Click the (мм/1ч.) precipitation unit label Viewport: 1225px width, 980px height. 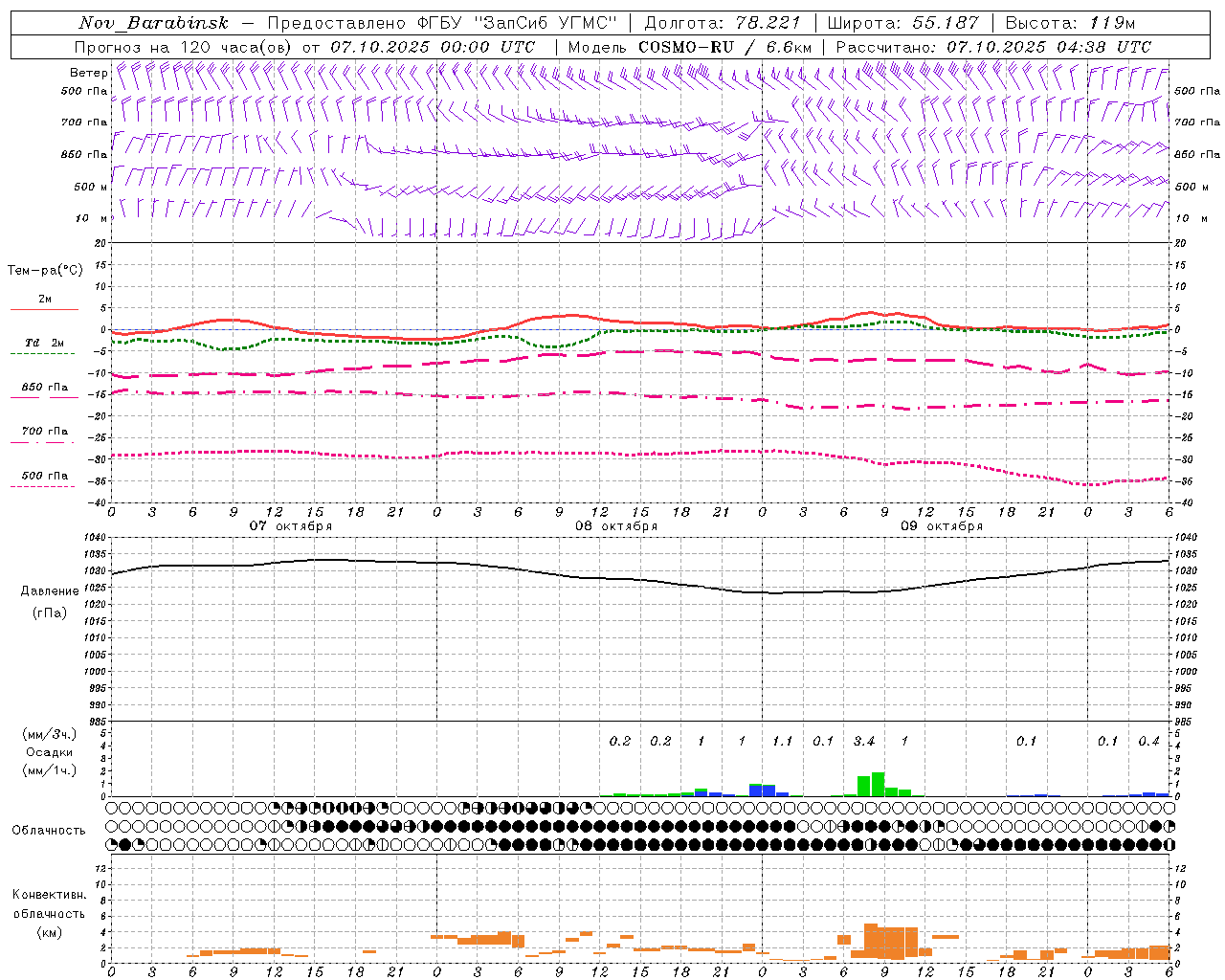click(50, 770)
